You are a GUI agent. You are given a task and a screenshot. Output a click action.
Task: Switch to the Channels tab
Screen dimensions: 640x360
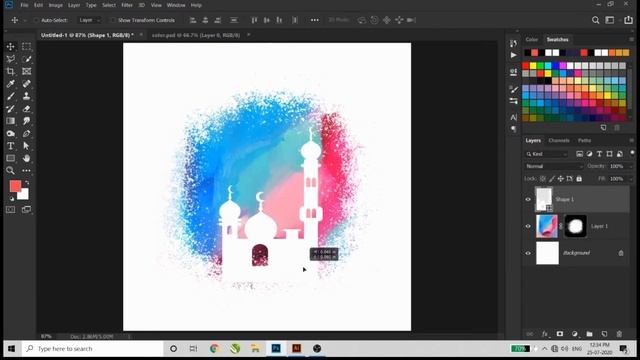point(559,140)
